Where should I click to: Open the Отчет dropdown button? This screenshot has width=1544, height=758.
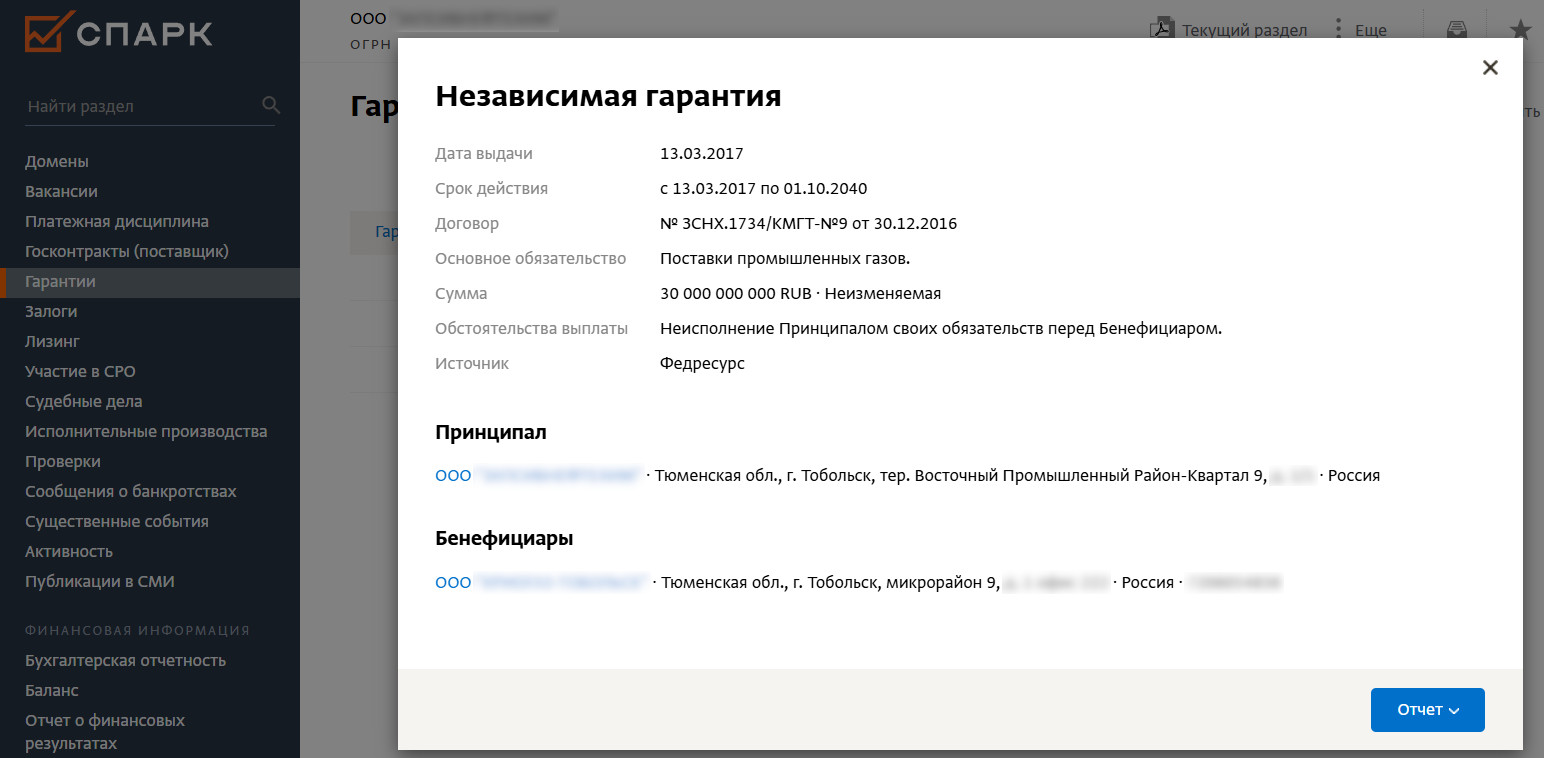1427,710
